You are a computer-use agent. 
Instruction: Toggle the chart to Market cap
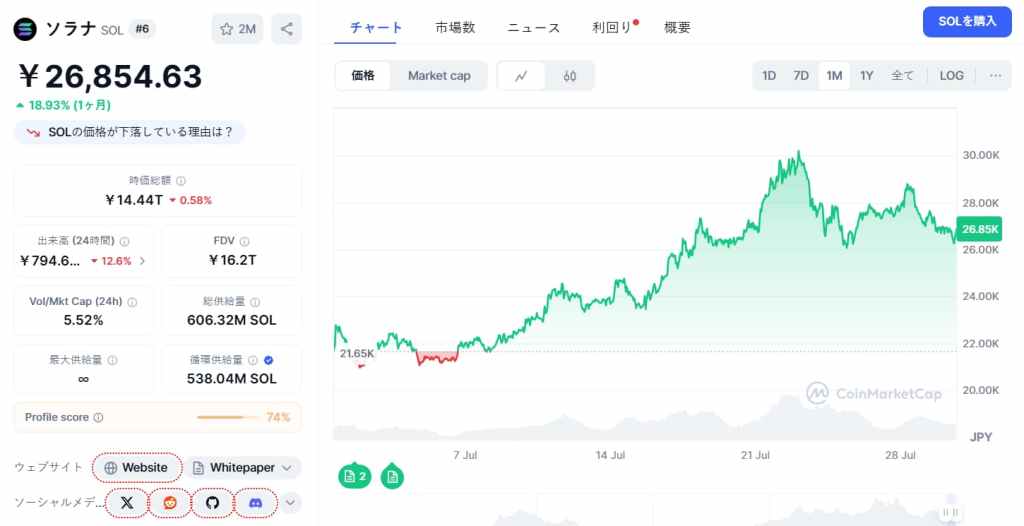click(439, 76)
